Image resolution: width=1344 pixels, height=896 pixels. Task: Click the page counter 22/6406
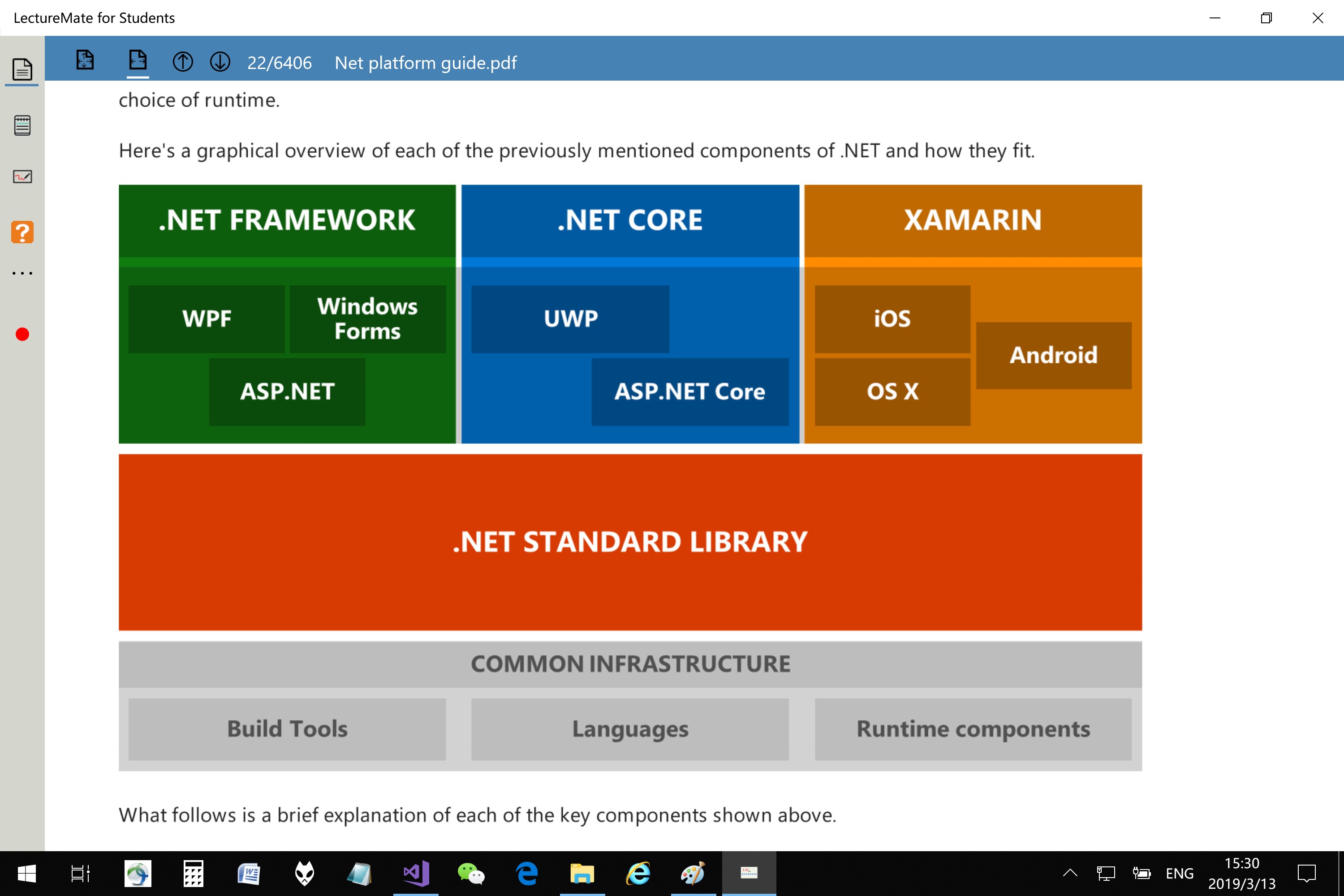tap(280, 63)
